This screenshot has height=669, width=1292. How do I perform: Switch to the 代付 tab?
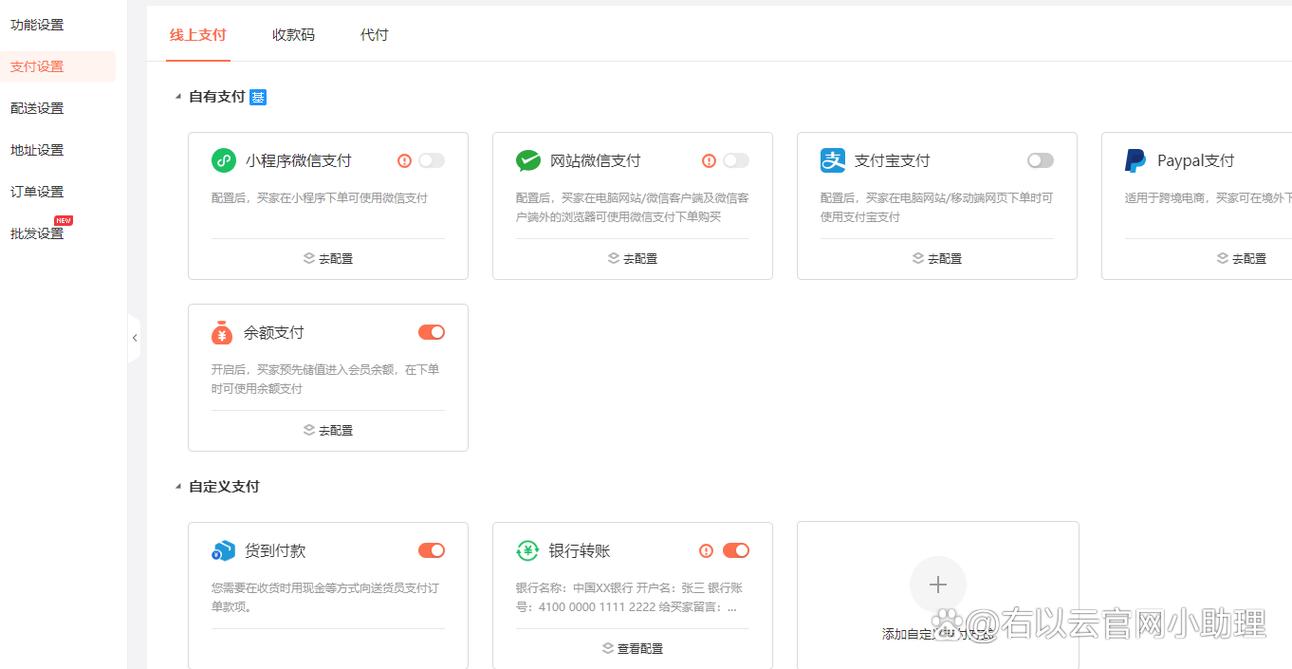point(374,34)
